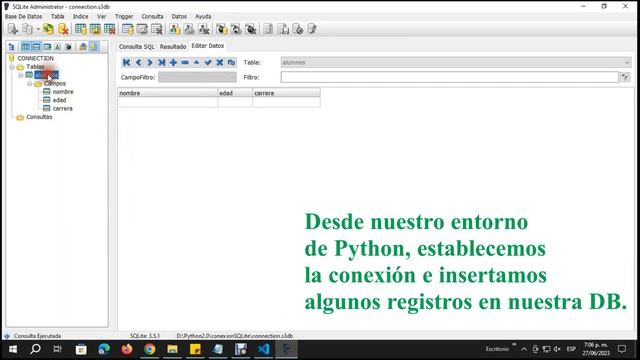This screenshot has width=640, height=360.
Task: Collapse the alumnos table node
Action: [21, 75]
